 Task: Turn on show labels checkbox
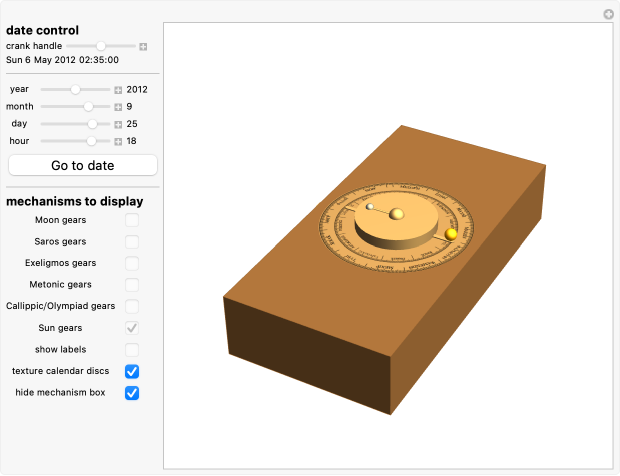[132, 350]
